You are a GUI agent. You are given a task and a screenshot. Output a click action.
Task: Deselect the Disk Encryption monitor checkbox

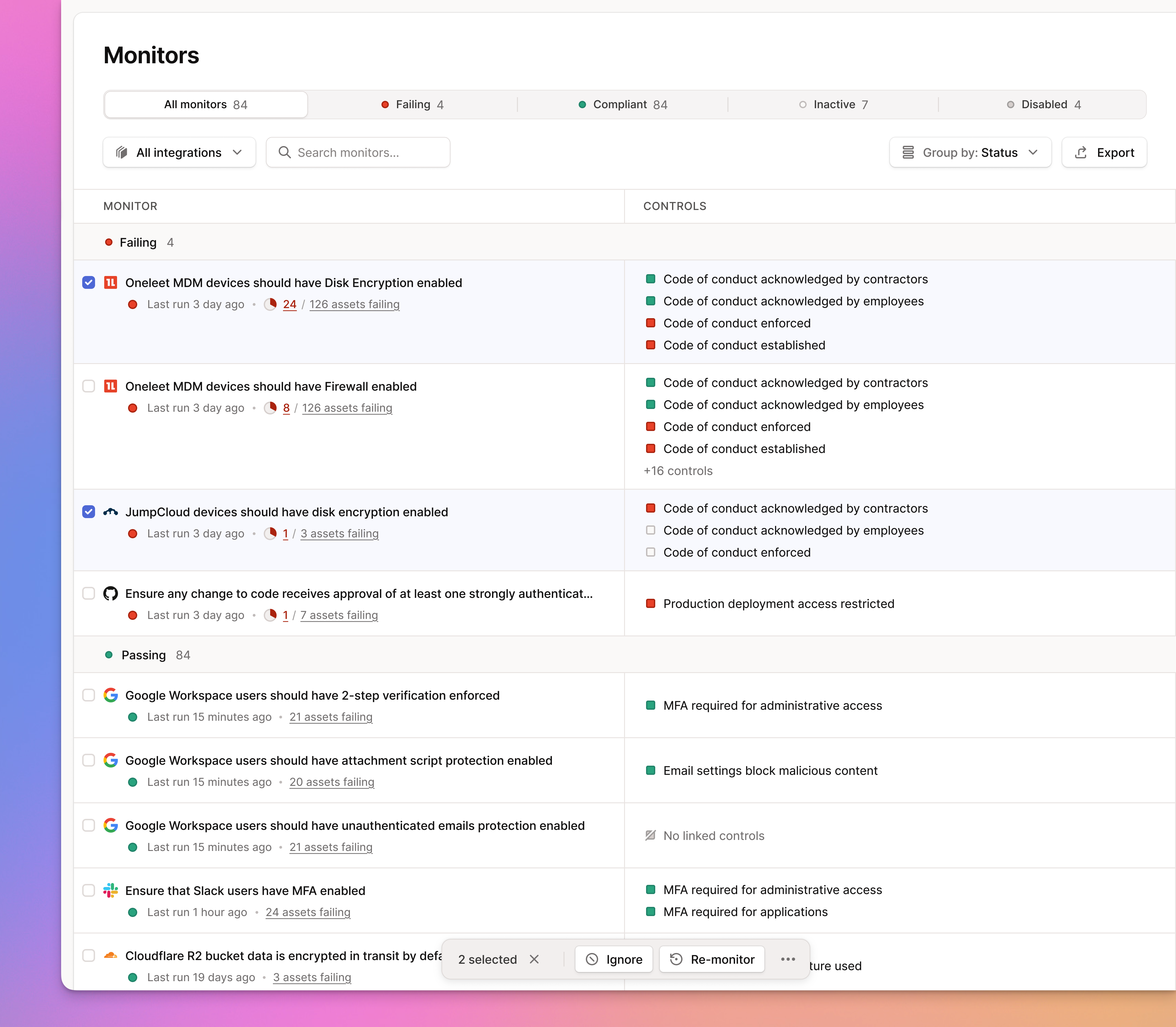[x=89, y=282]
